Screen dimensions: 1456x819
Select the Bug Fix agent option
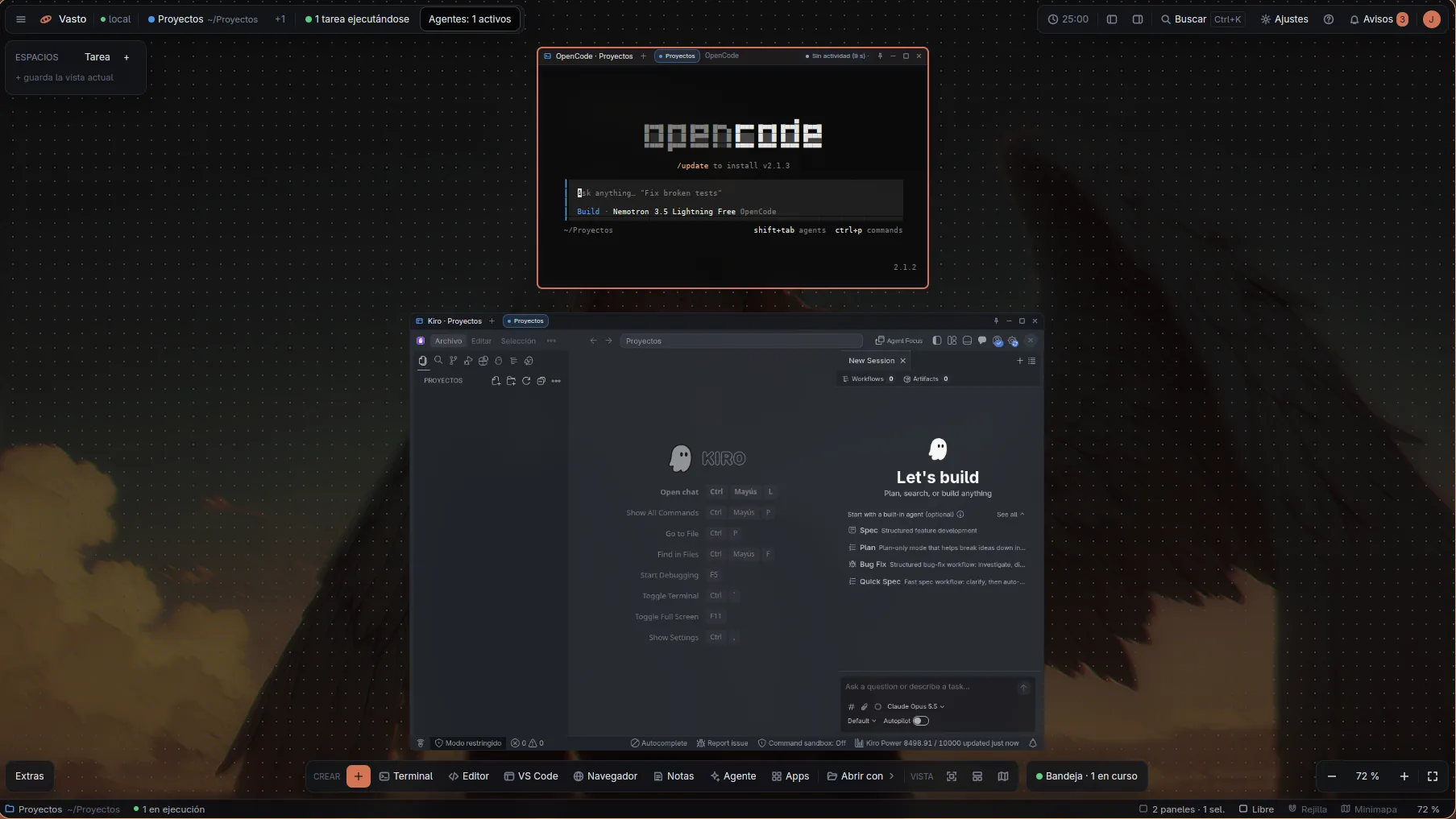point(937,565)
